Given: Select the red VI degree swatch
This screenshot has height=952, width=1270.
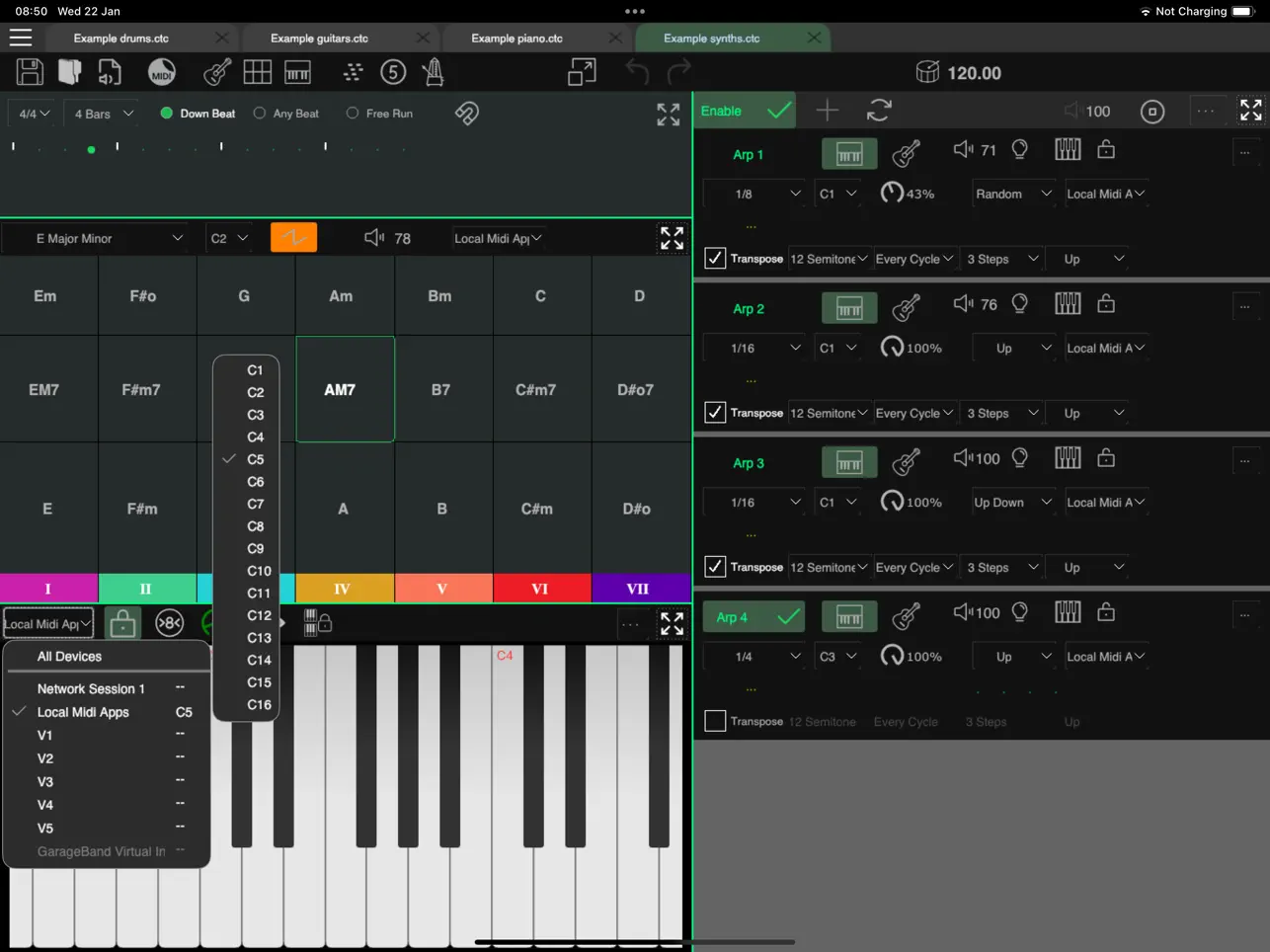Looking at the screenshot, I should tap(540, 588).
